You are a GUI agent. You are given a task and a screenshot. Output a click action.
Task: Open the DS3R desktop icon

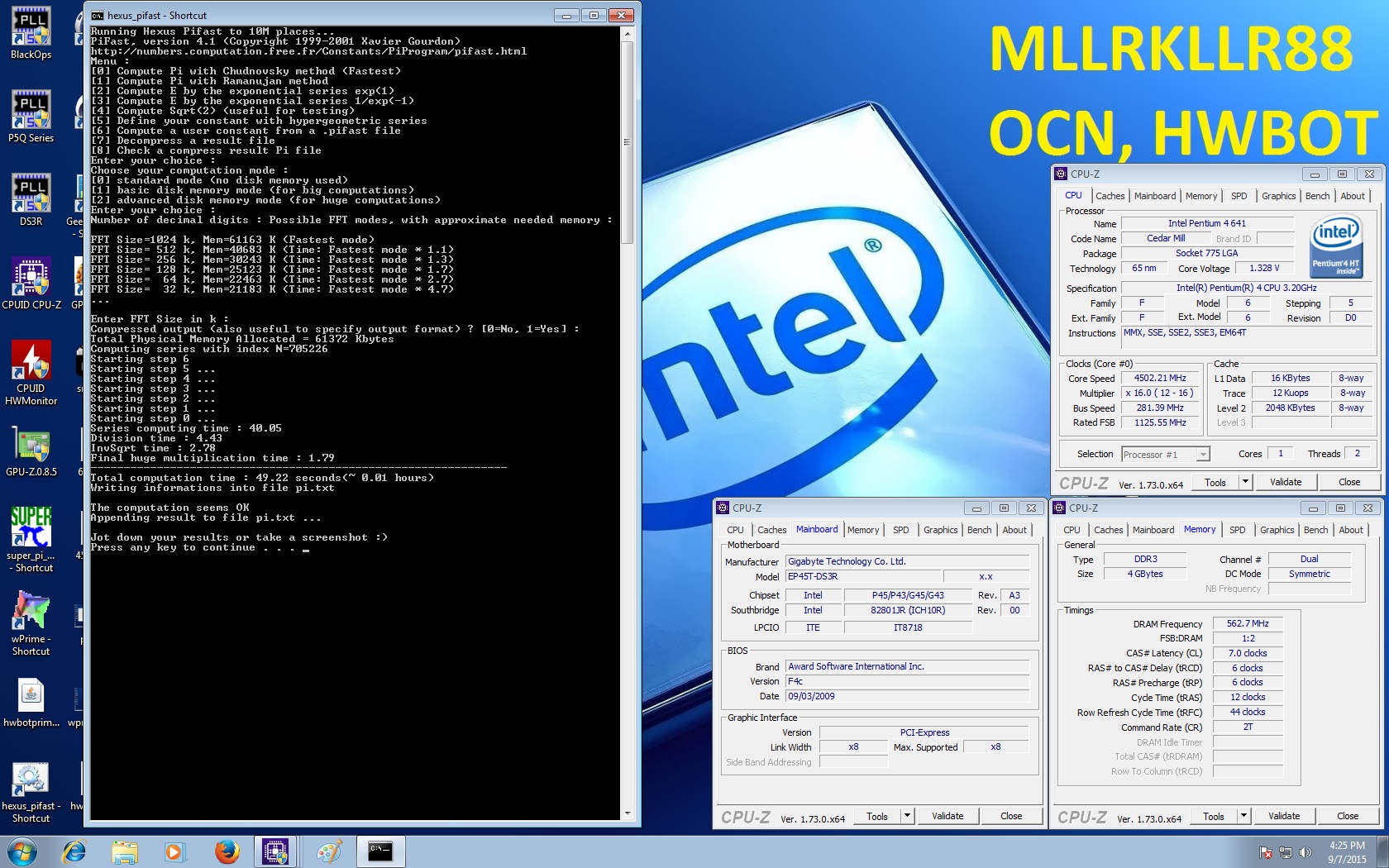(x=31, y=200)
